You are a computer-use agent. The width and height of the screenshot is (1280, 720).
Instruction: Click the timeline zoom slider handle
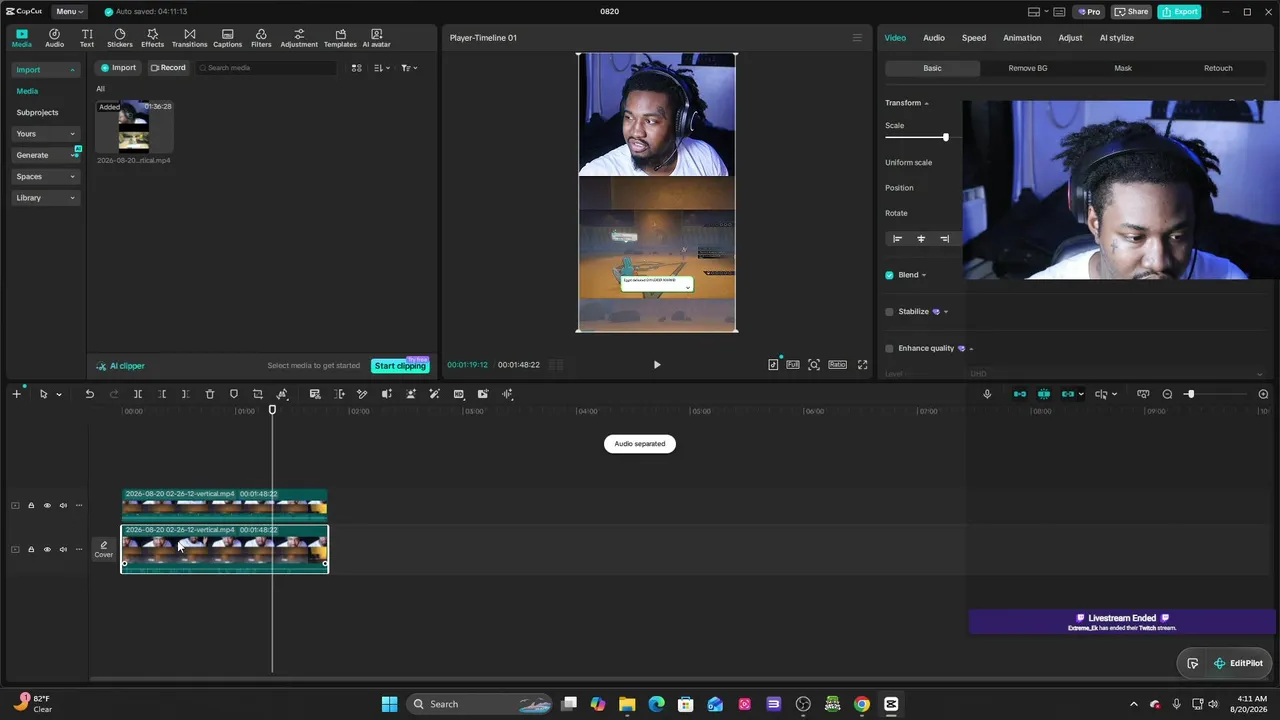[1190, 394]
